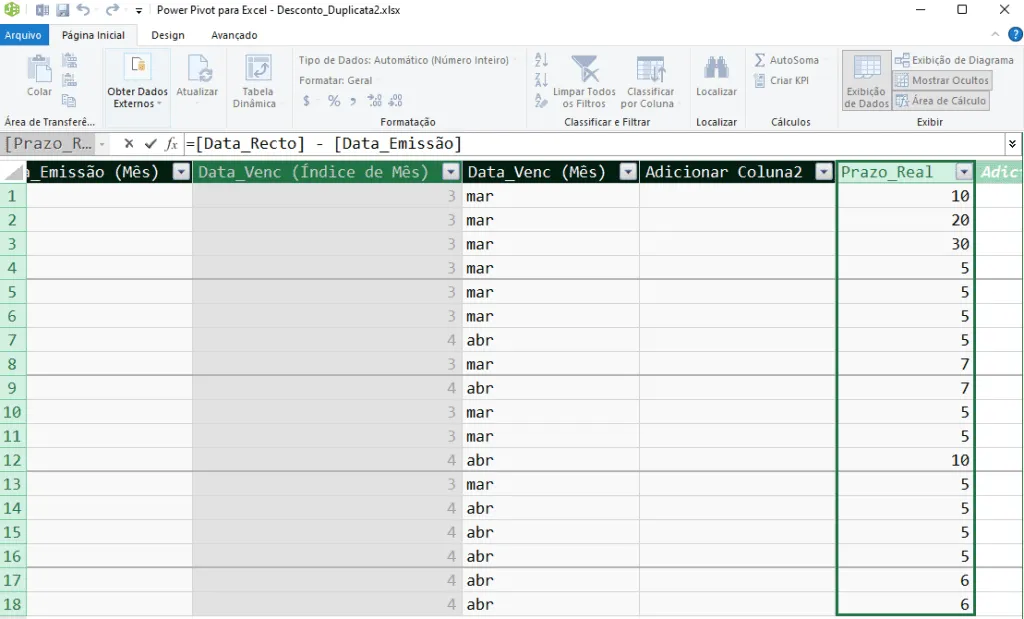Apply percent format
This screenshot has width=1024, height=619.
coord(334,101)
